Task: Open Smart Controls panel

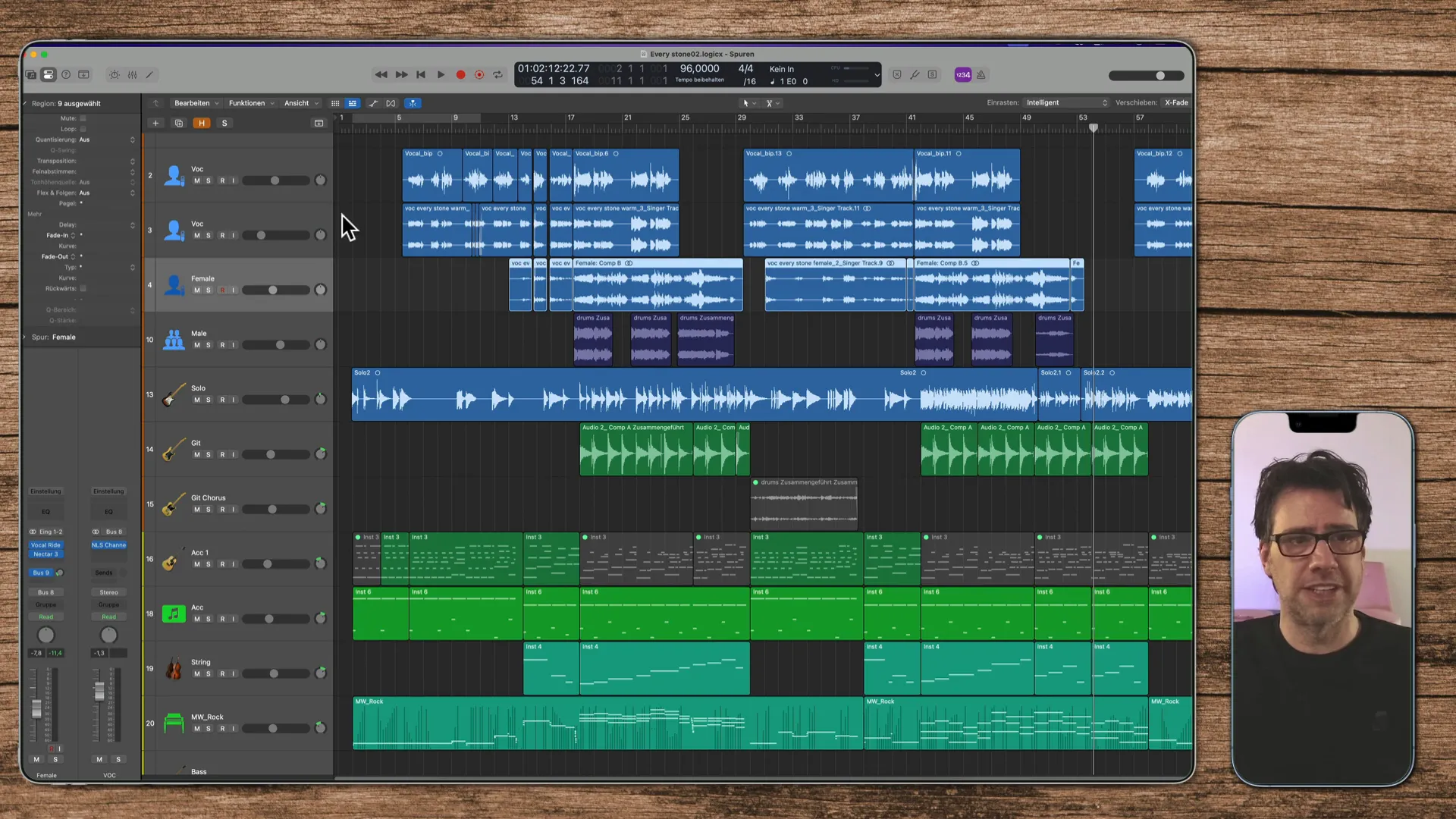Action: [115, 75]
